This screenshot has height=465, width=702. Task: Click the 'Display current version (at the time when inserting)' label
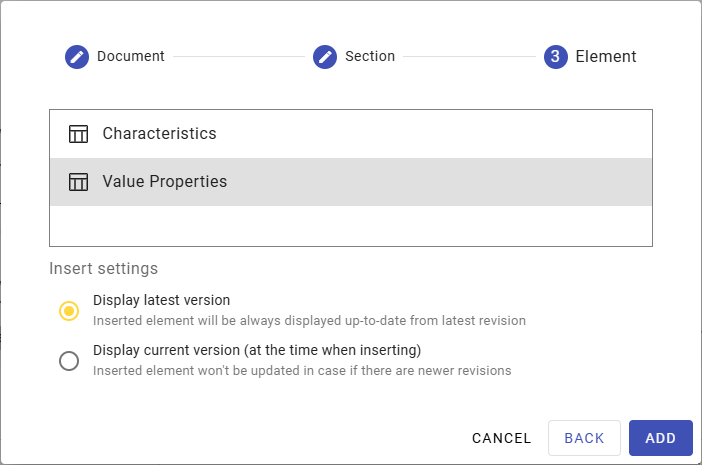pos(257,350)
